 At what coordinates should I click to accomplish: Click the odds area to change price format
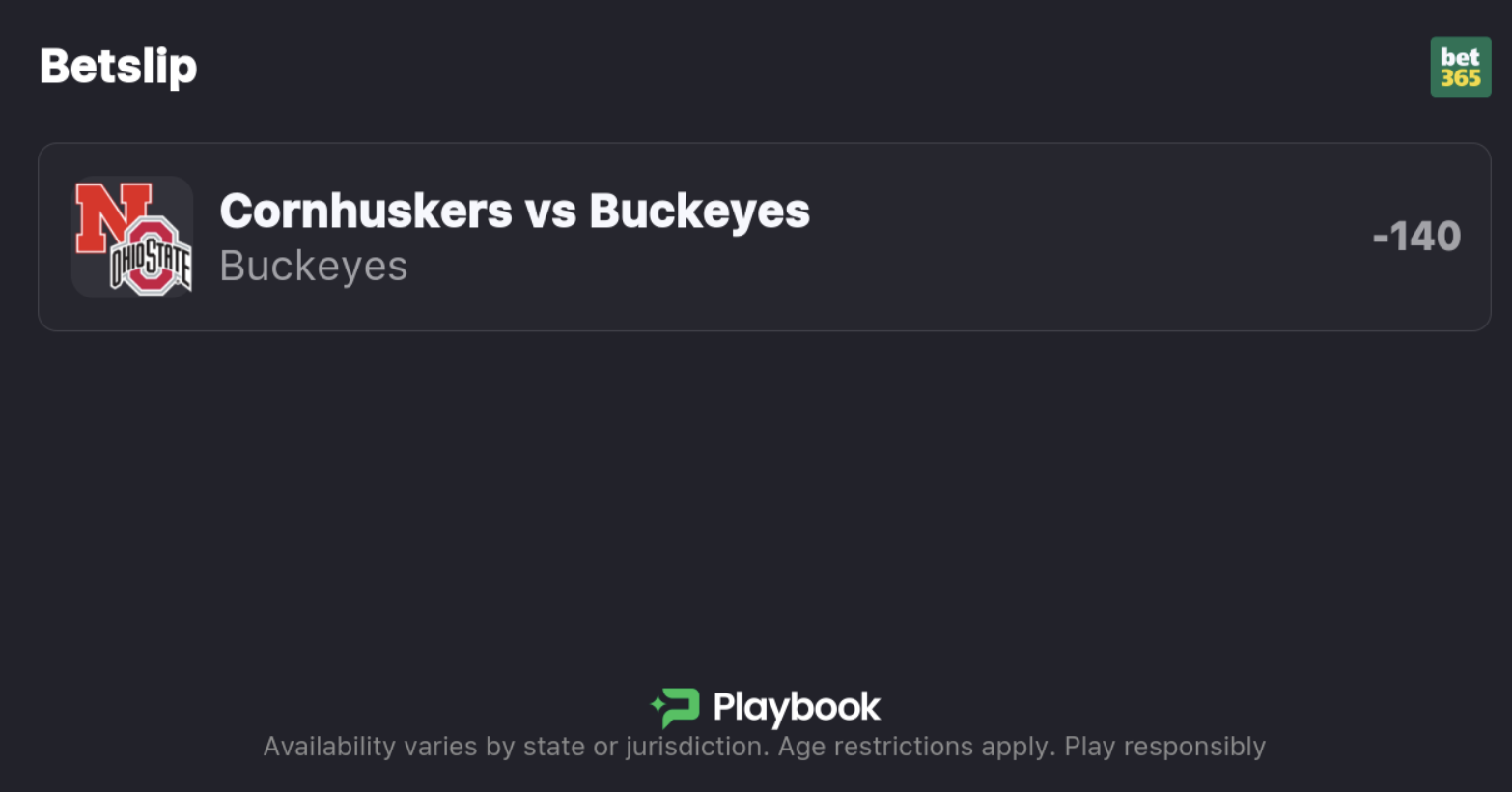click(x=1416, y=235)
